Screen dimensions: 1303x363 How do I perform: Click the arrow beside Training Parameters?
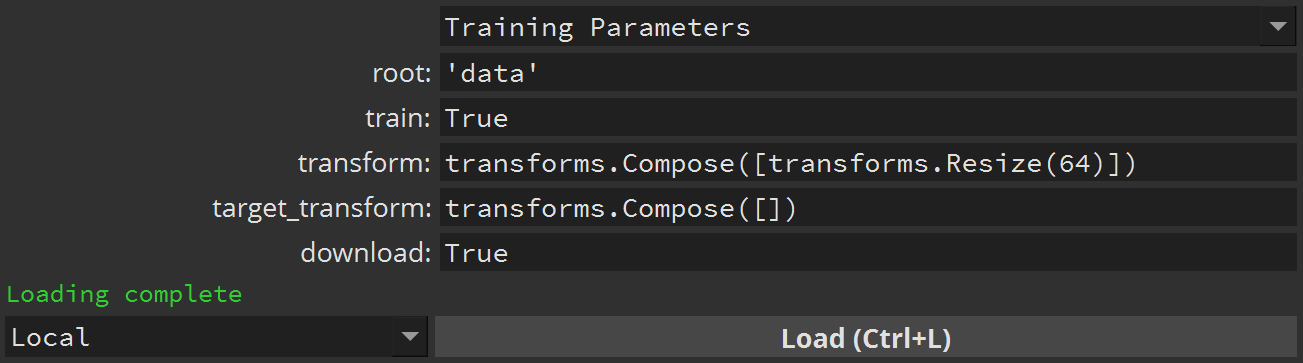pyautogui.click(x=1277, y=28)
